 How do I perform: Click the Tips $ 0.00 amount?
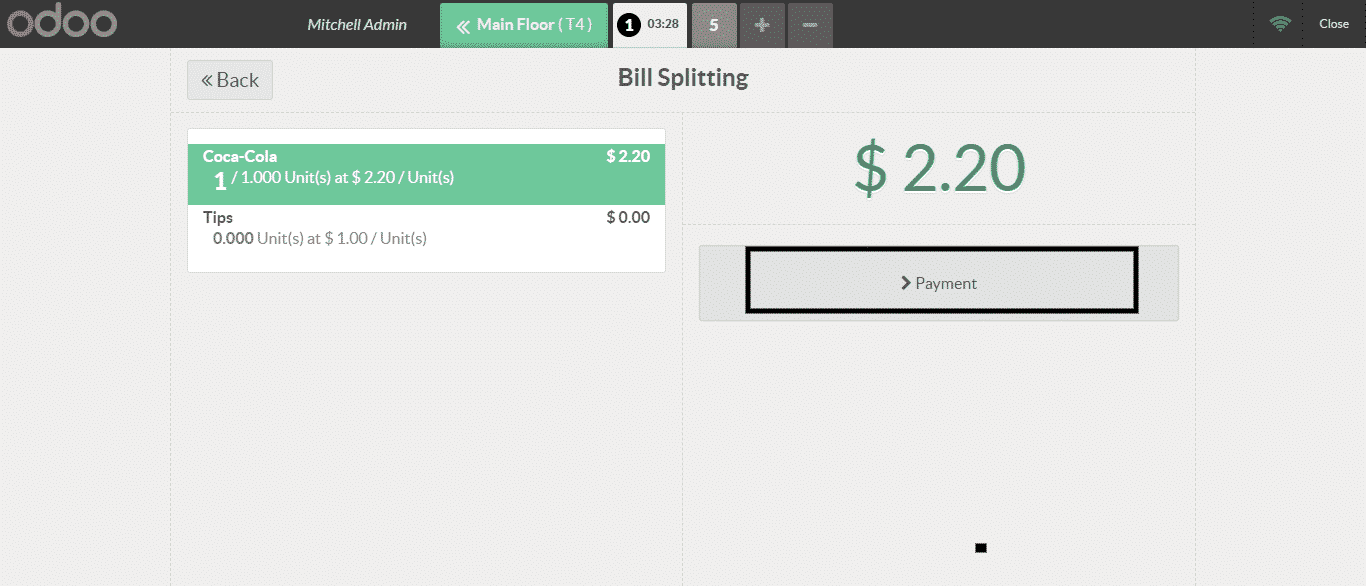[x=628, y=217]
